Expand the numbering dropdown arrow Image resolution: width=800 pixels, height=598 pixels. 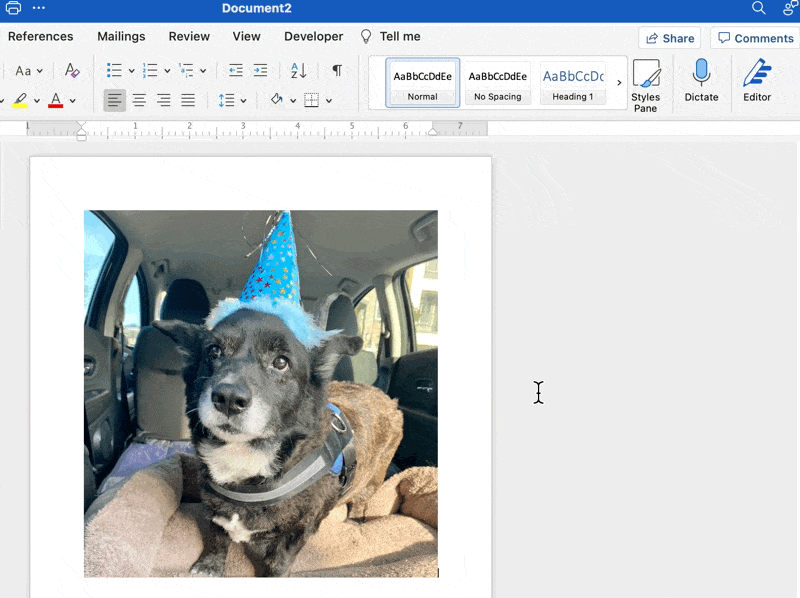pyautogui.click(x=167, y=71)
